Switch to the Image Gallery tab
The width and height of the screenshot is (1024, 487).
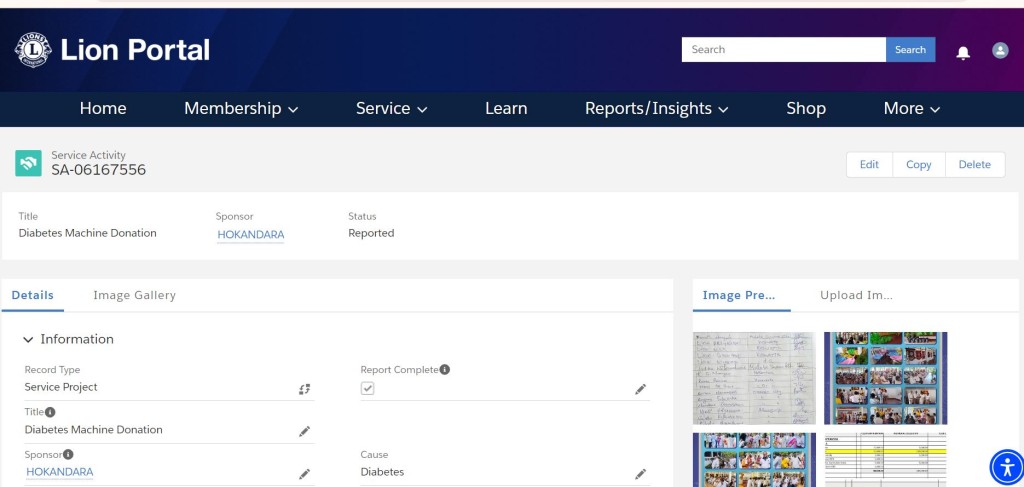tap(135, 295)
